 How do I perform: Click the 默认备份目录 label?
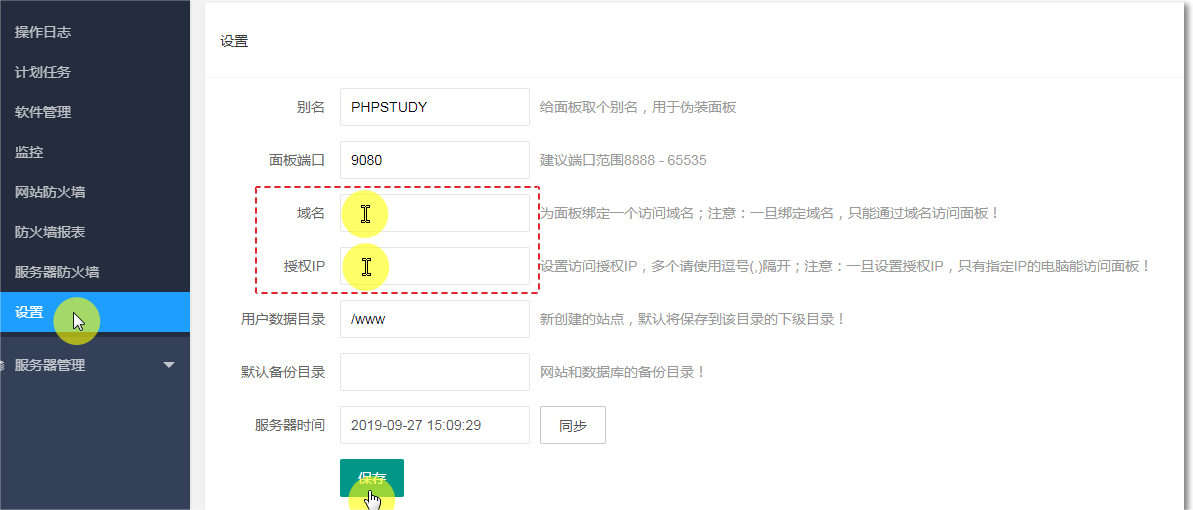coord(283,372)
